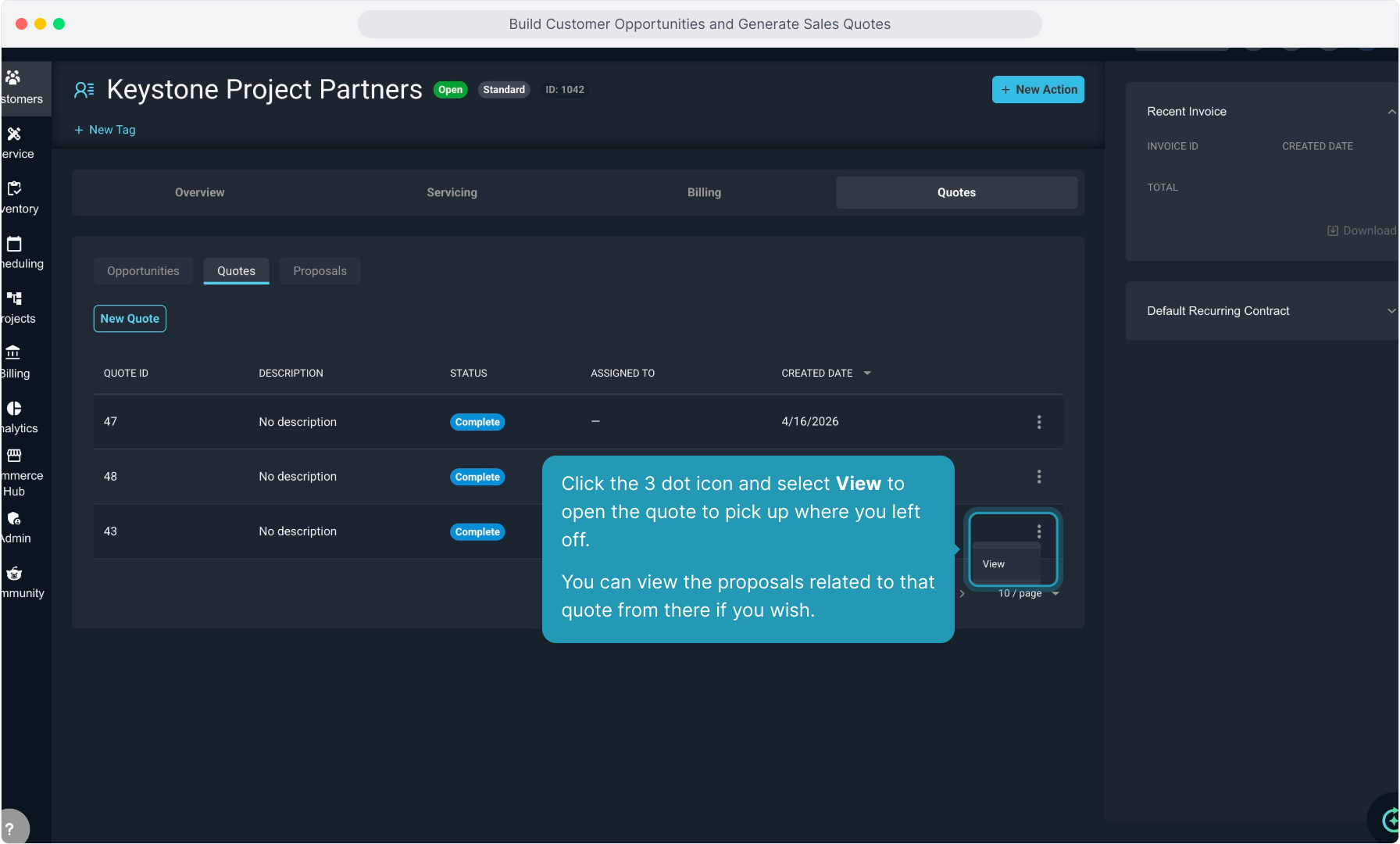
Task: Go to Inventory in the sidebar
Action: [14, 189]
